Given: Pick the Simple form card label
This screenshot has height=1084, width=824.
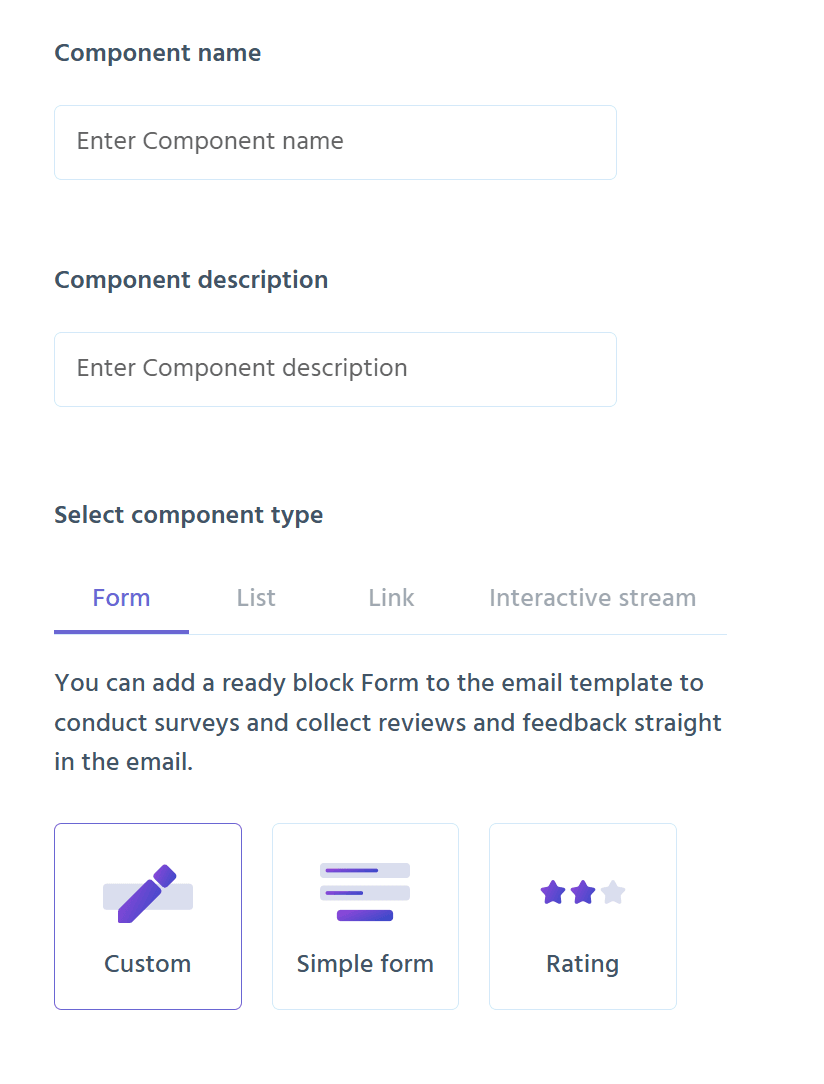Looking at the screenshot, I should (x=365, y=964).
